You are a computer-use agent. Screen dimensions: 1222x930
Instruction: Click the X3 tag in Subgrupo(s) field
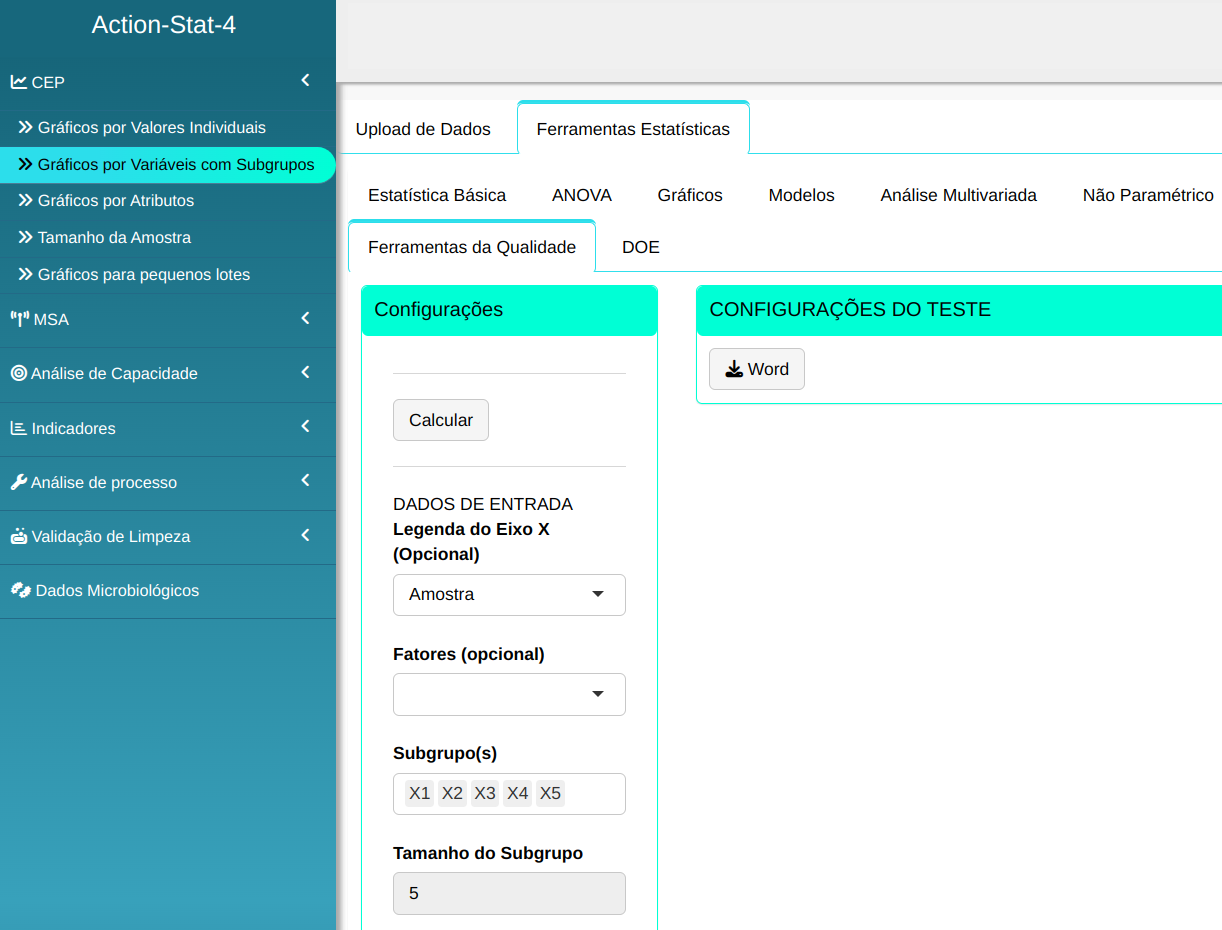tap(485, 793)
